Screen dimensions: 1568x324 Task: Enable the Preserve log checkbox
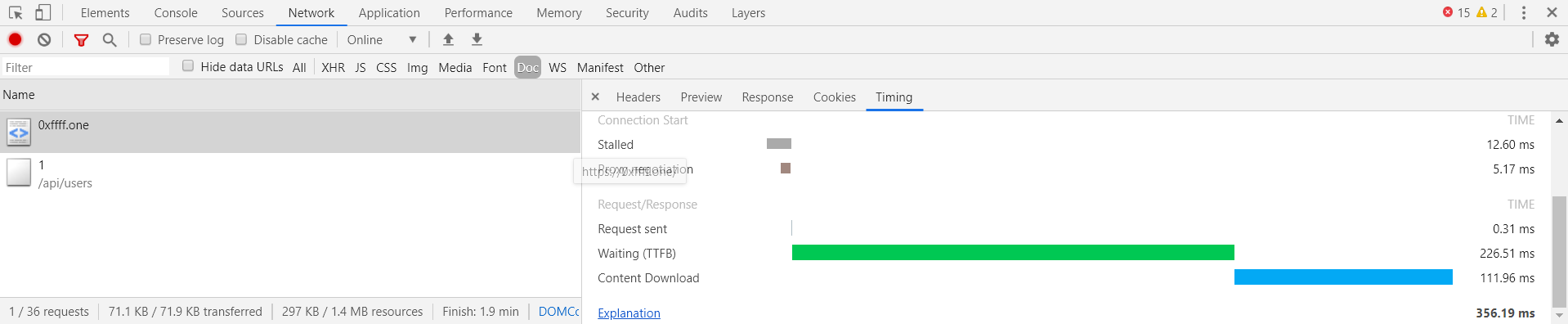click(146, 39)
